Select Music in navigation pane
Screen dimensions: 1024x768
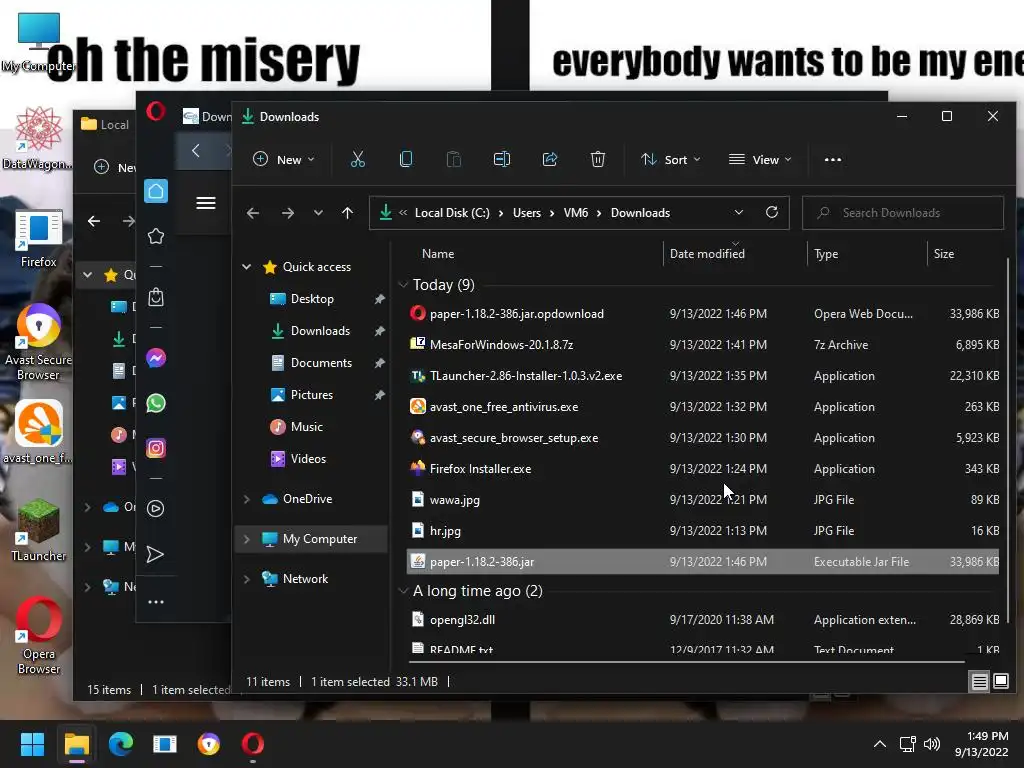[x=306, y=426]
